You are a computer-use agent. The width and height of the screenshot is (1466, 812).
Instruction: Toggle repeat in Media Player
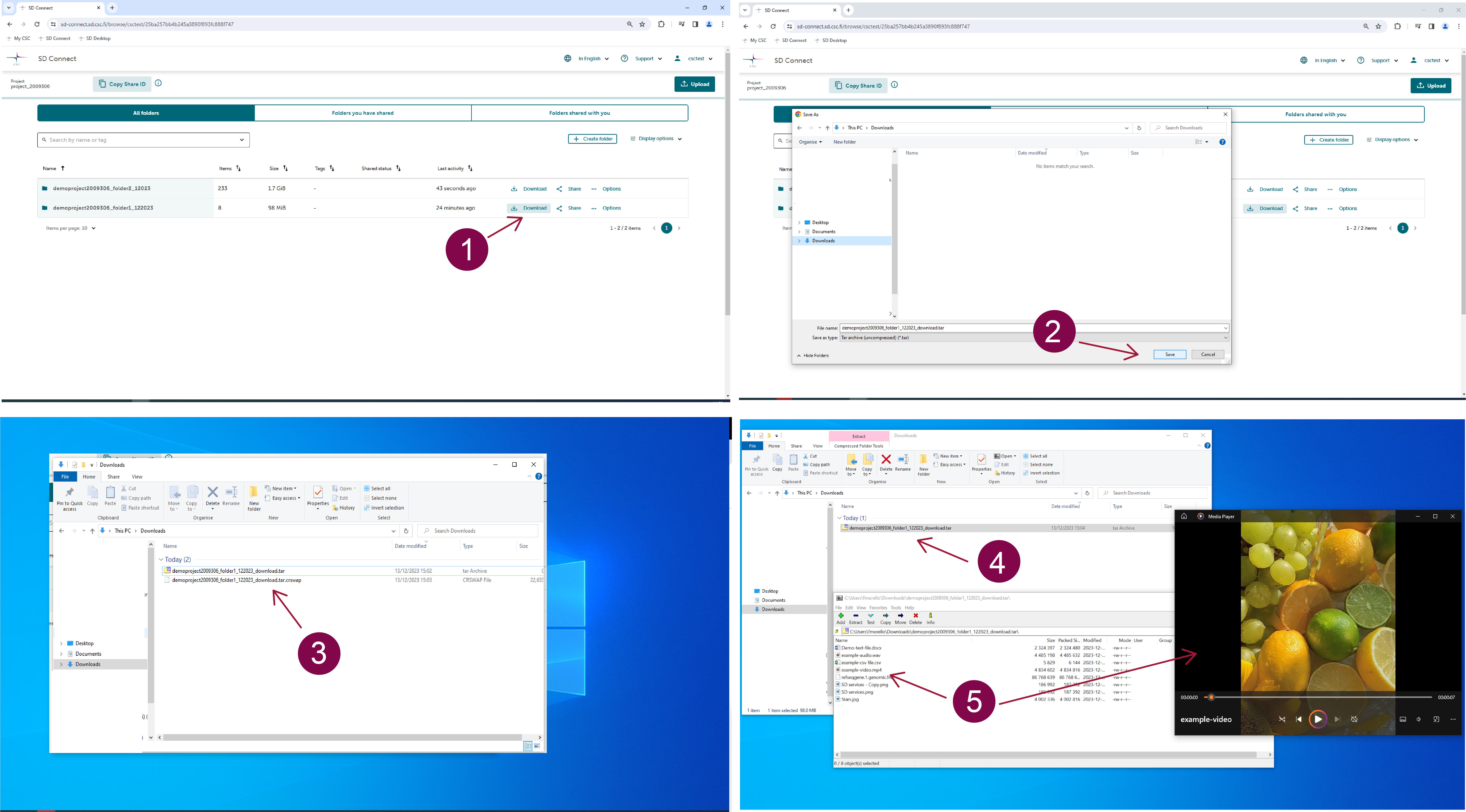(x=1354, y=719)
